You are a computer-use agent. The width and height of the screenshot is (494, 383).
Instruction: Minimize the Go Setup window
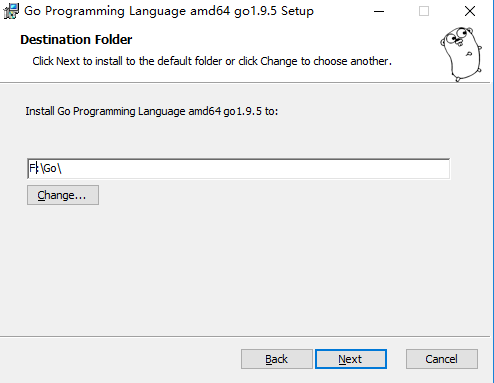coord(379,11)
